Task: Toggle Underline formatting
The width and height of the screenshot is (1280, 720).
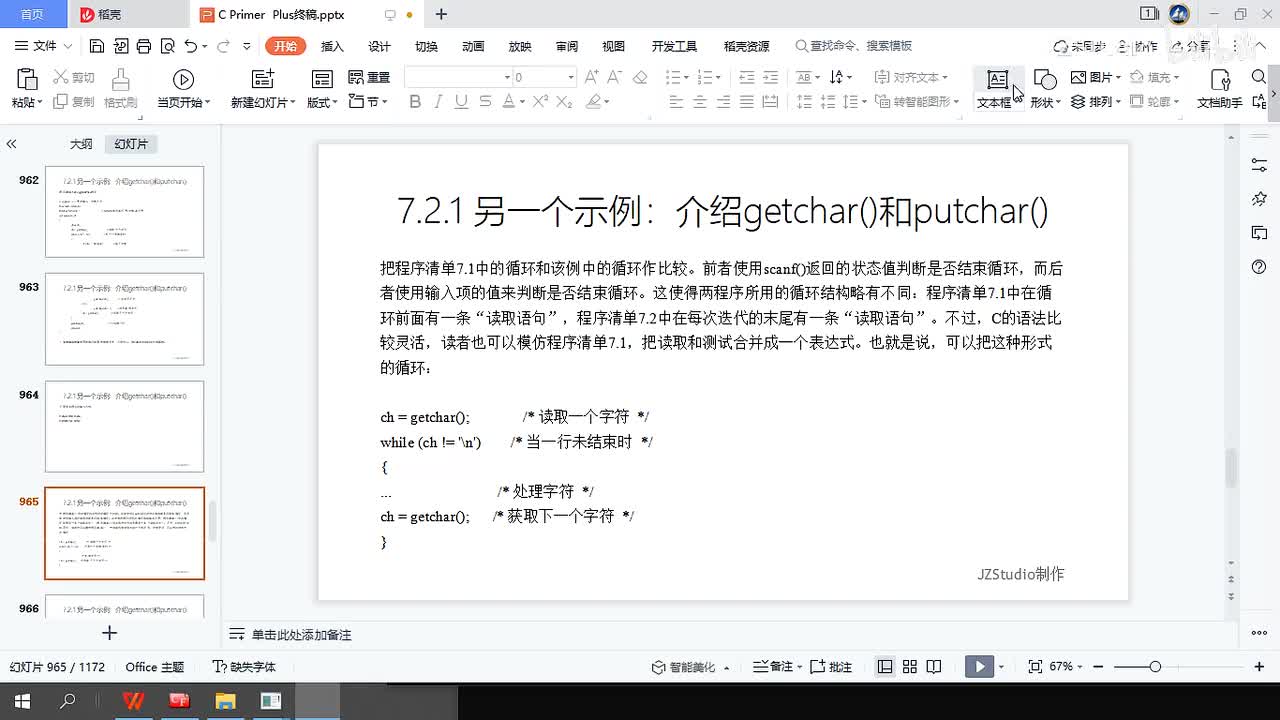Action: (x=461, y=102)
